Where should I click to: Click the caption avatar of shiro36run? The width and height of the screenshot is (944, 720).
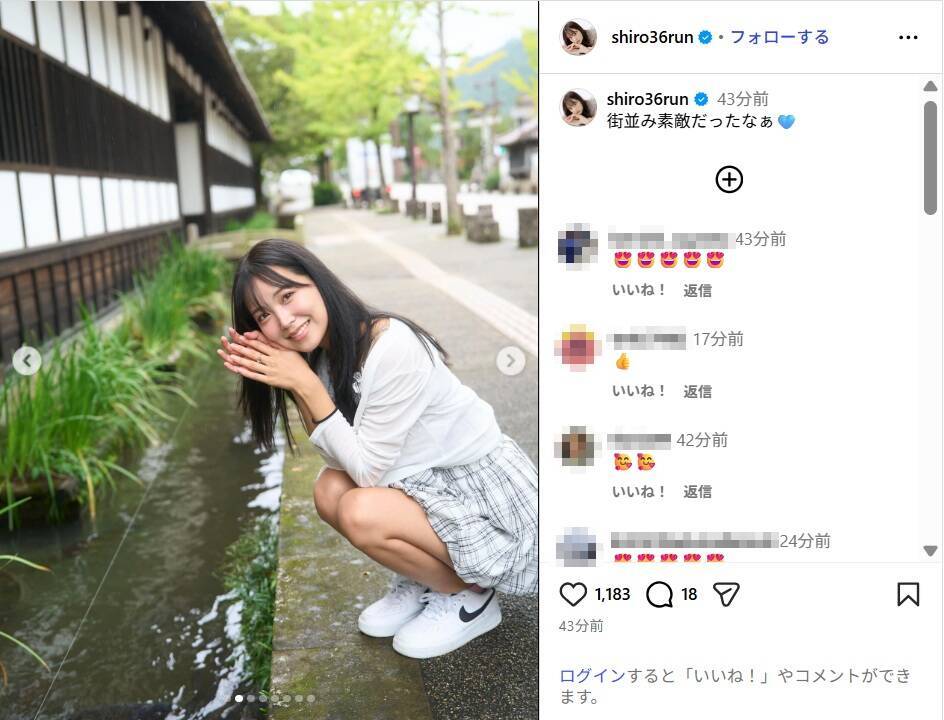[579, 107]
